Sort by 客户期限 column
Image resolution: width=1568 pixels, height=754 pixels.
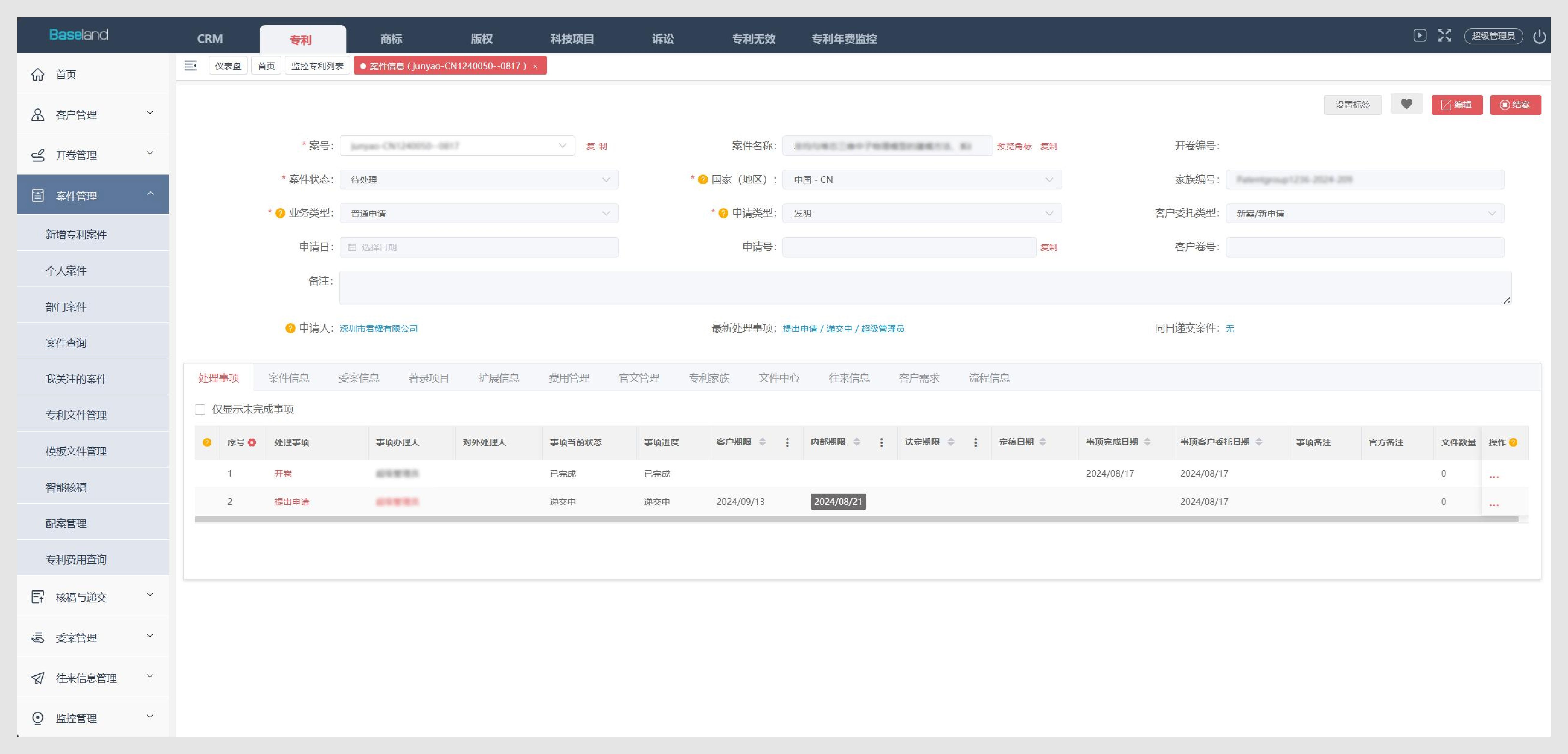(x=762, y=442)
